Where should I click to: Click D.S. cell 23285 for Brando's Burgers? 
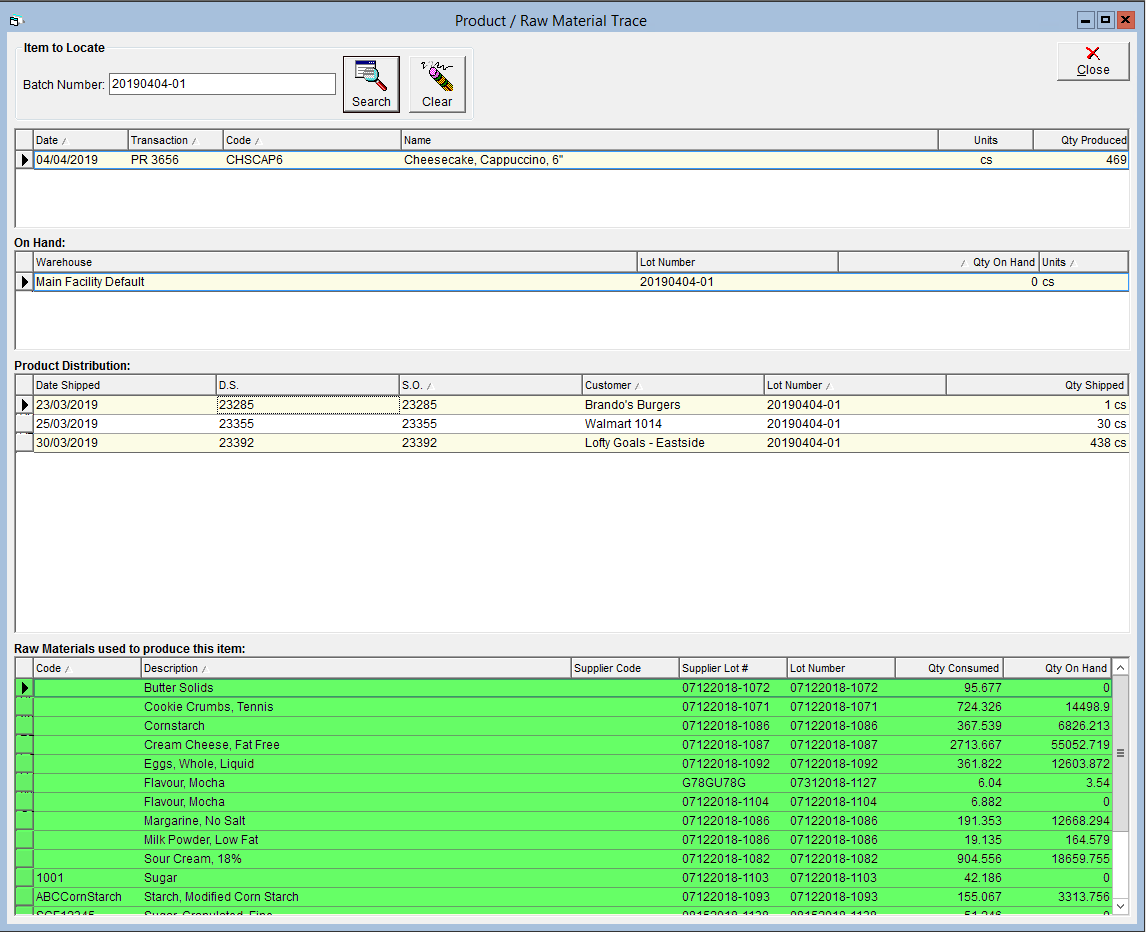pos(307,405)
